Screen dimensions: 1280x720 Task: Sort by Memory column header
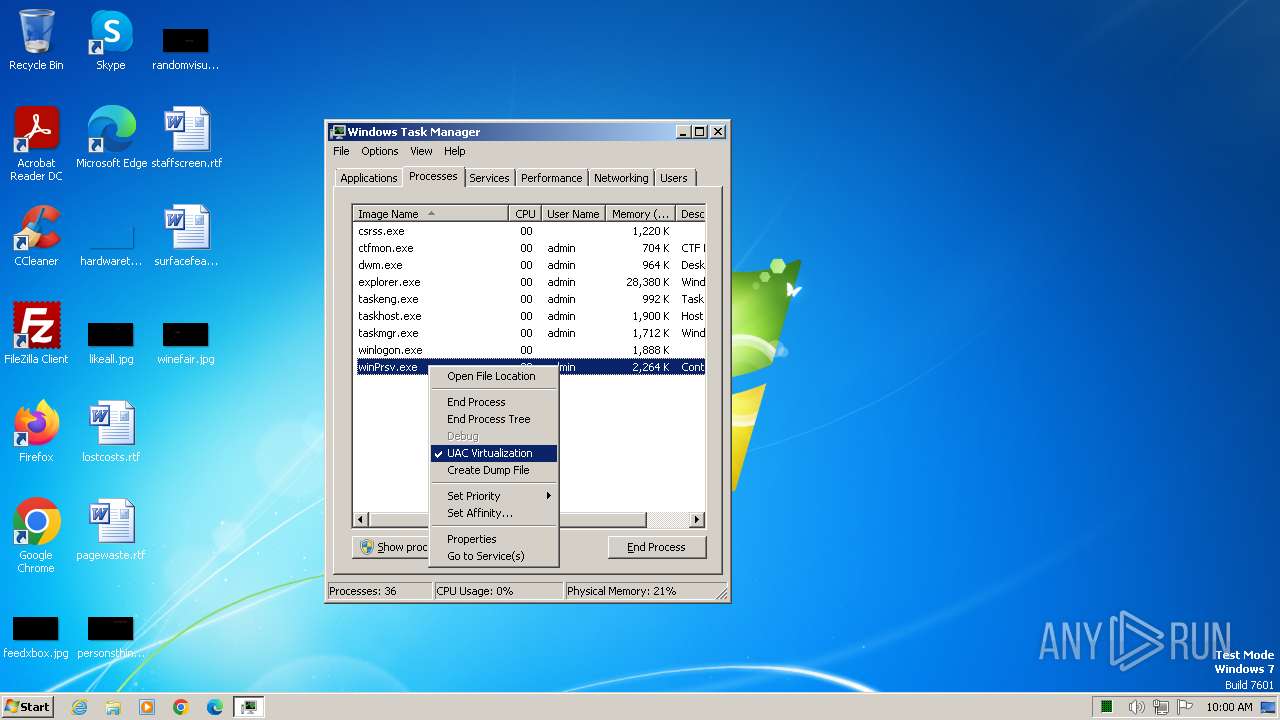641,214
